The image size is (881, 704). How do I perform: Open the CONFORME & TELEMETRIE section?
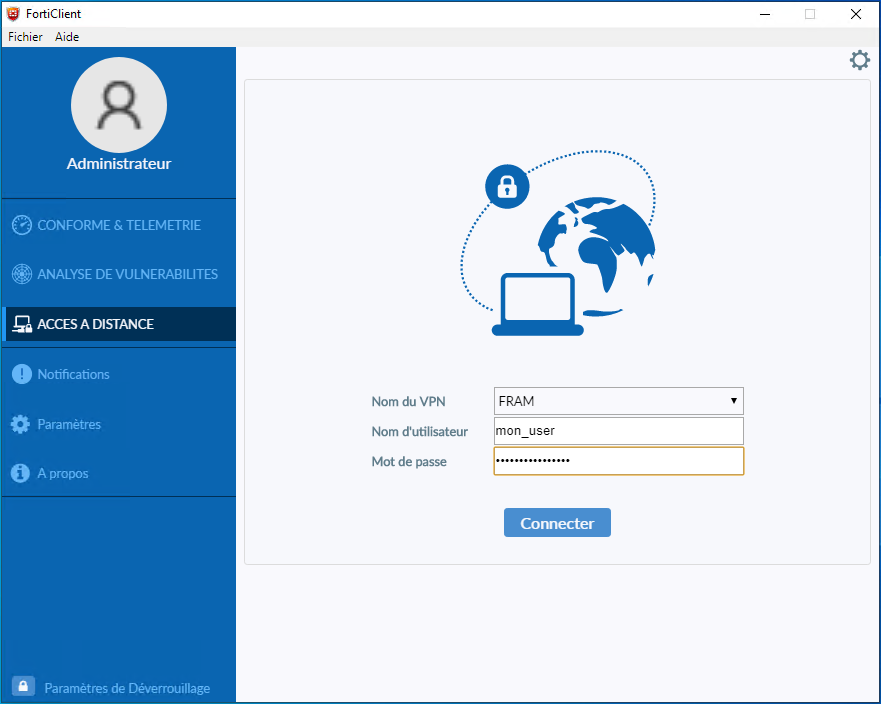(119, 225)
